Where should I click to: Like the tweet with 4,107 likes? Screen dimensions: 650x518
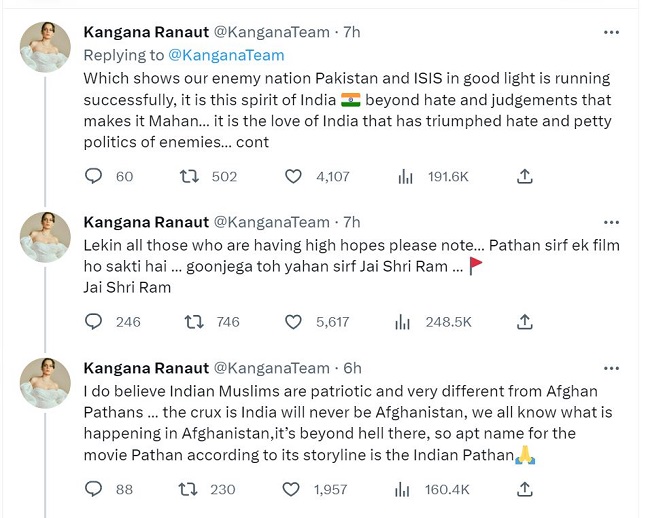coord(293,176)
